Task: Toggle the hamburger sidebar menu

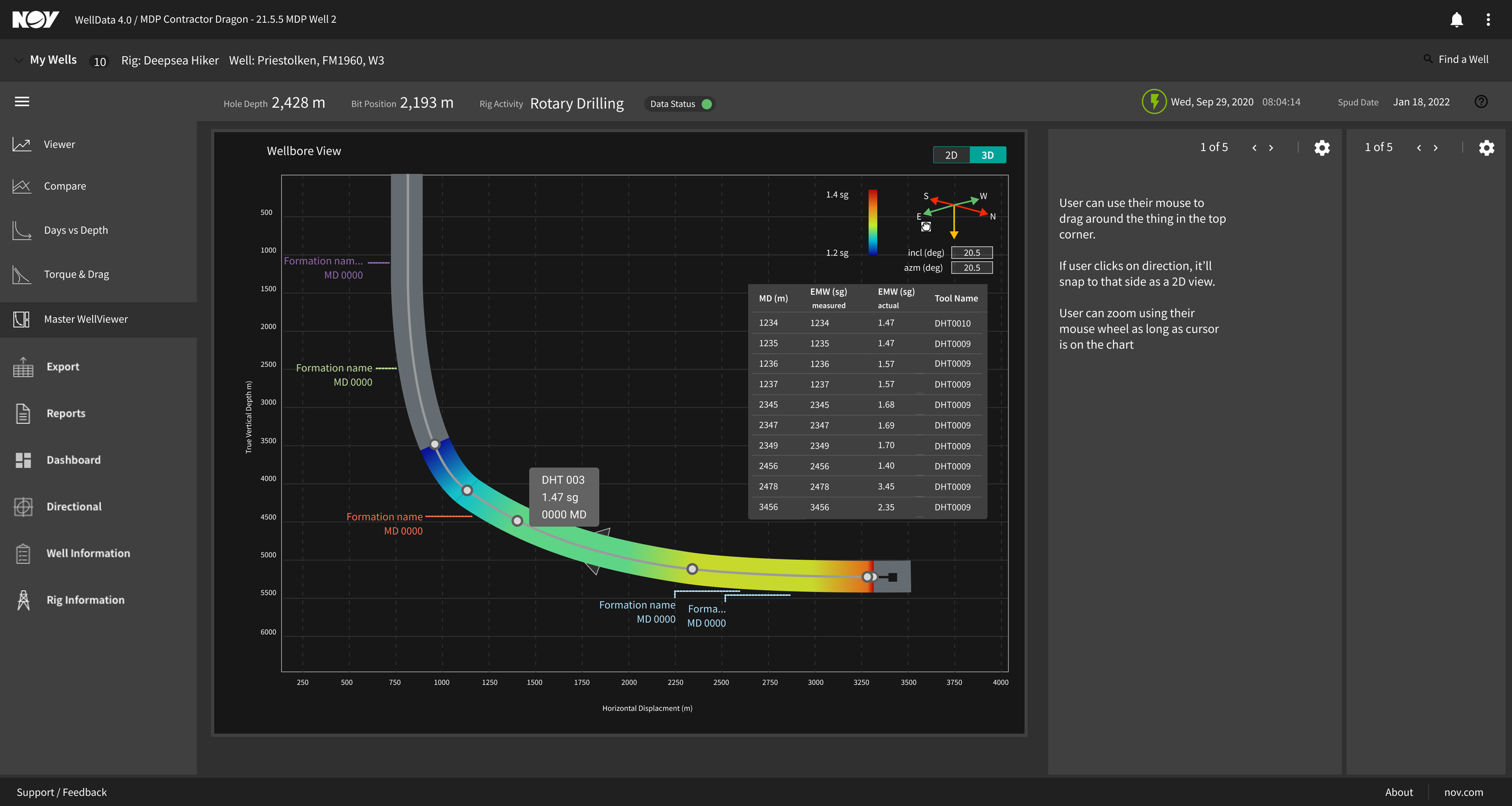Action: coord(22,102)
